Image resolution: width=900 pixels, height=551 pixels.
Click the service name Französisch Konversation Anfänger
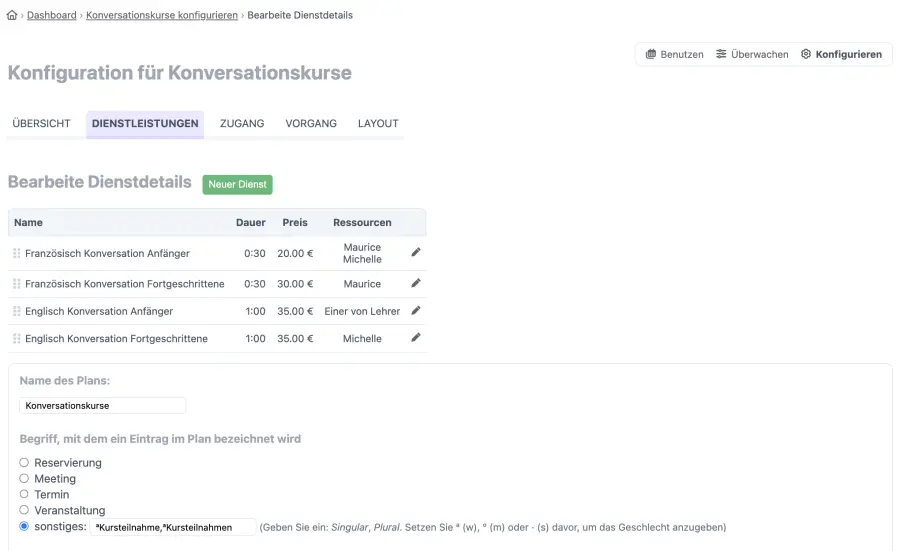107,253
